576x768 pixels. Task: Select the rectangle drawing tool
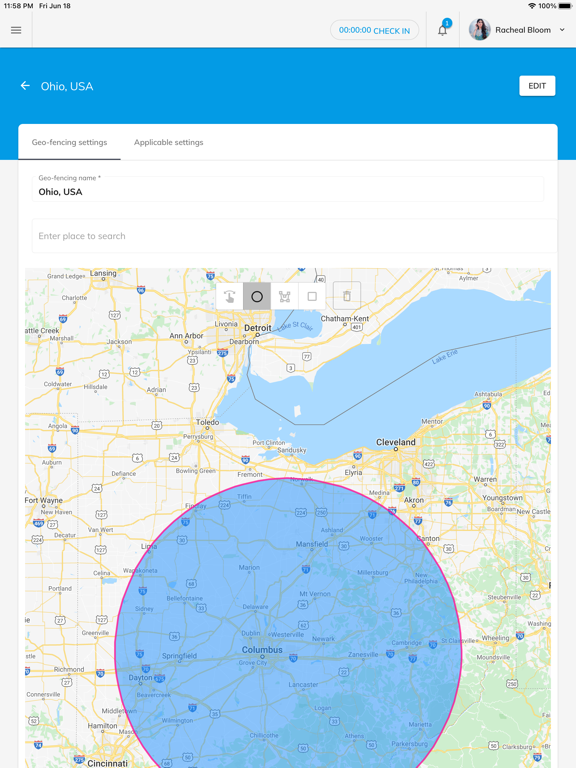click(312, 296)
